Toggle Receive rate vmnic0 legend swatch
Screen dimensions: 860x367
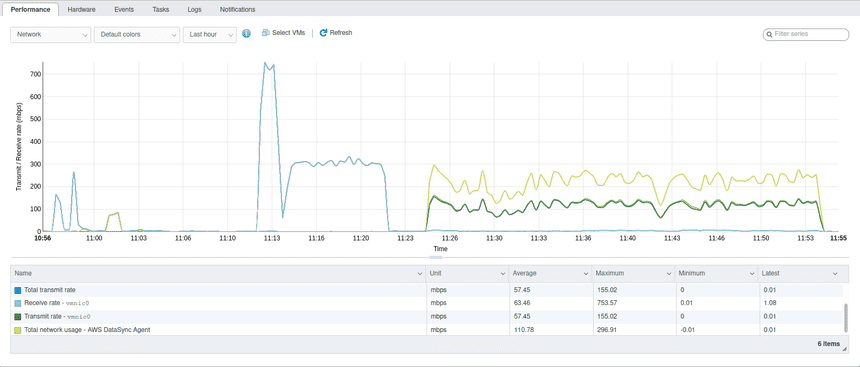(18, 303)
